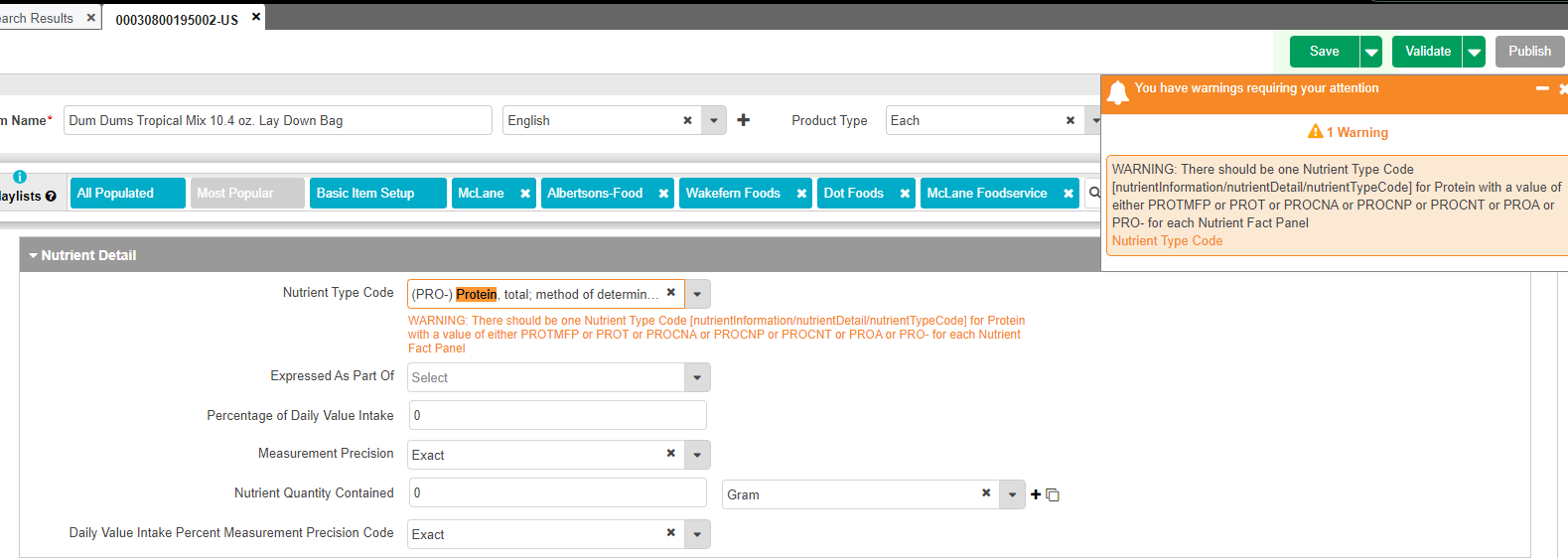Click the Playlists help question icon
Image resolution: width=1568 pixels, height=558 pixels.
pyautogui.click(x=51, y=197)
